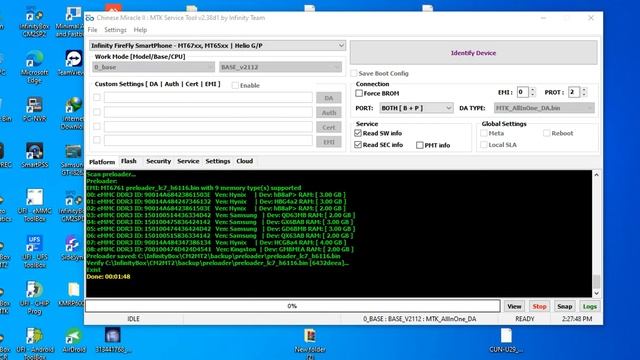This screenshot has height=360, width=640.
Task: Launch UFI - Android ToolBox shortcut
Action: tap(34, 344)
